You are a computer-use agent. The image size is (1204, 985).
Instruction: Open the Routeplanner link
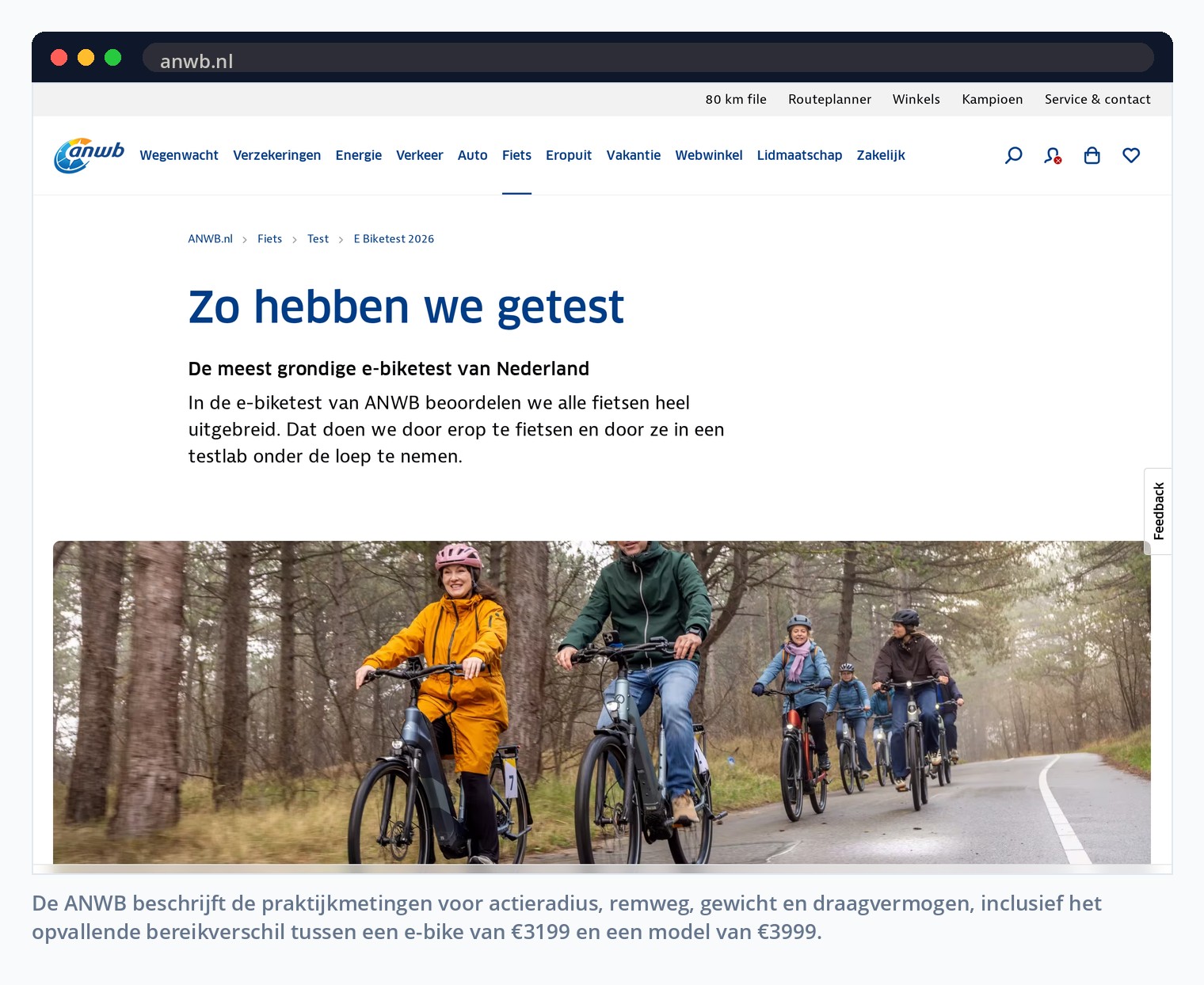(829, 99)
